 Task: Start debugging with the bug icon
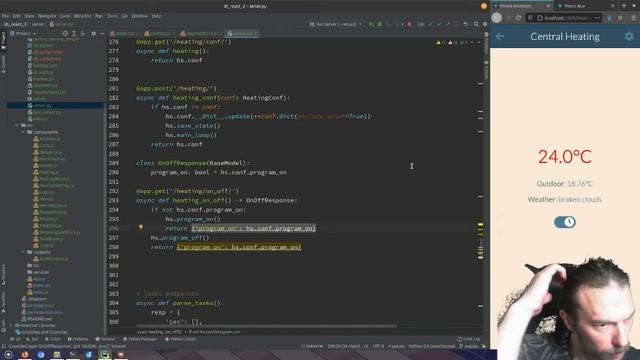click(x=380, y=24)
